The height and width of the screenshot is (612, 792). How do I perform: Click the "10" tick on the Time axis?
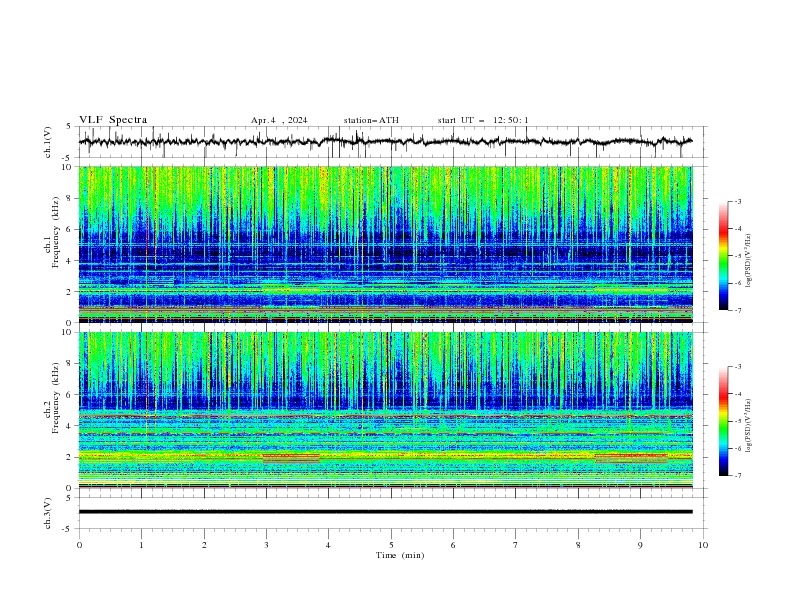[703, 545]
